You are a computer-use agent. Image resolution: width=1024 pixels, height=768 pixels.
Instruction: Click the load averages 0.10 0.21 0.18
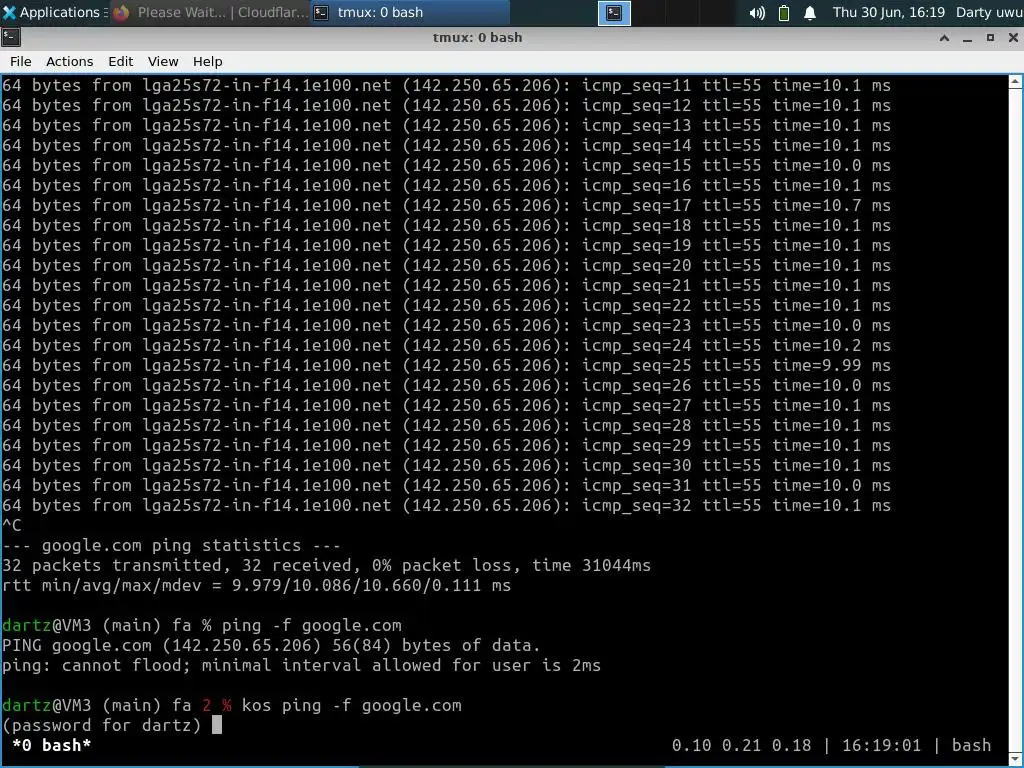pos(741,745)
